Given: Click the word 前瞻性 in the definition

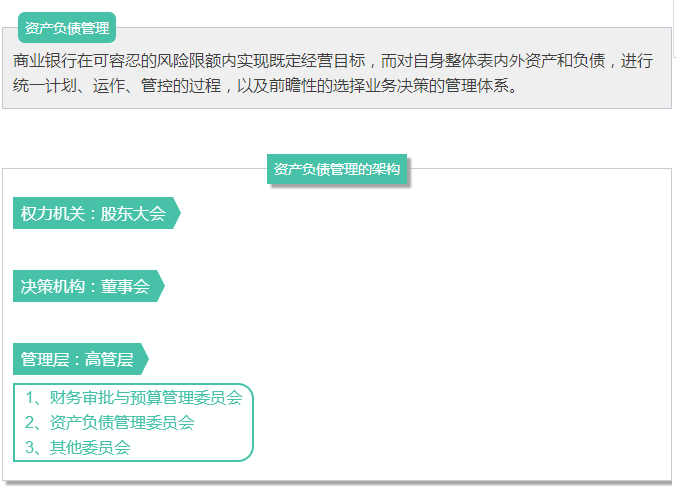Looking at the screenshot, I should (x=294, y=85).
